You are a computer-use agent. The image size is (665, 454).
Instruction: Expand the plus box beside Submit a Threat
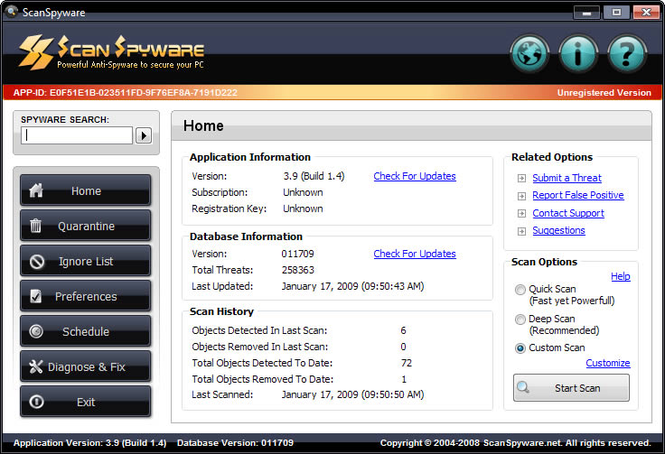(x=522, y=178)
